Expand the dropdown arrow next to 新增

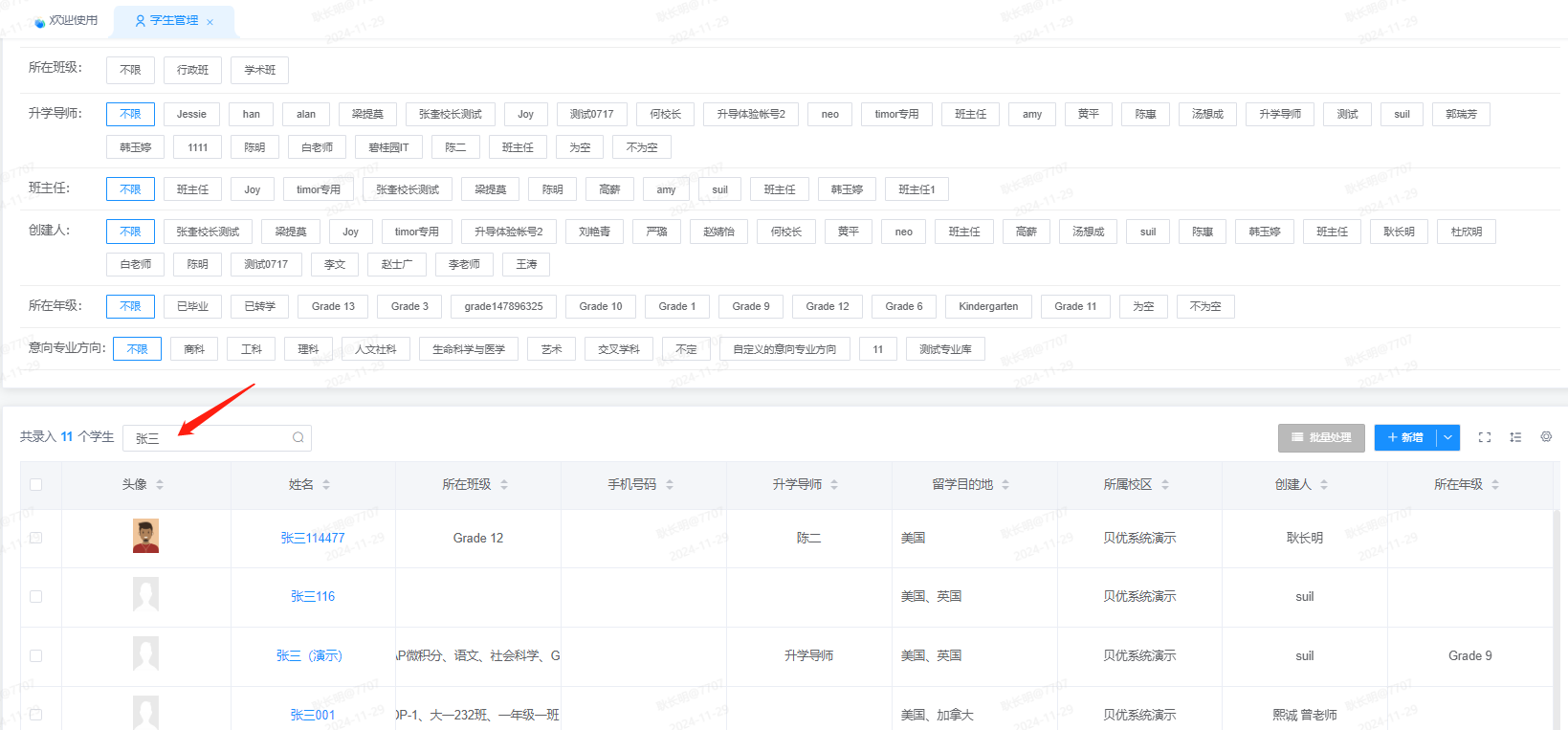[x=1448, y=437]
